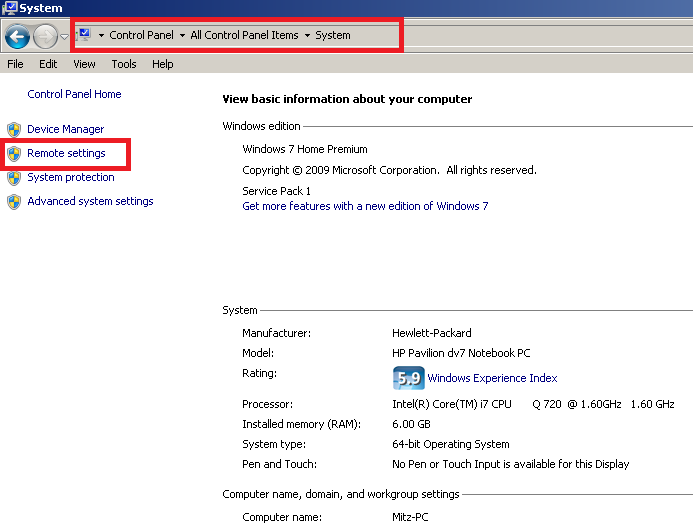The image size is (693, 526).
Task: Click the View basic information heading
Action: click(347, 99)
